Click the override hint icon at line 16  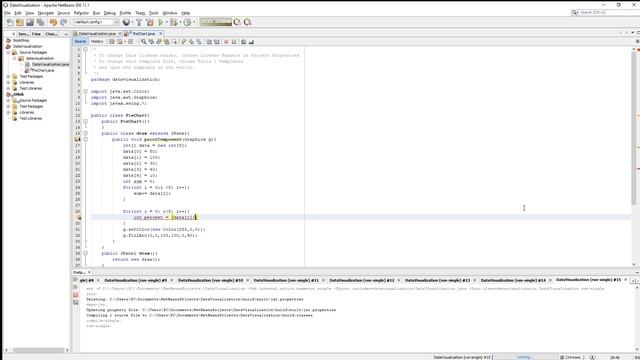[77, 139]
